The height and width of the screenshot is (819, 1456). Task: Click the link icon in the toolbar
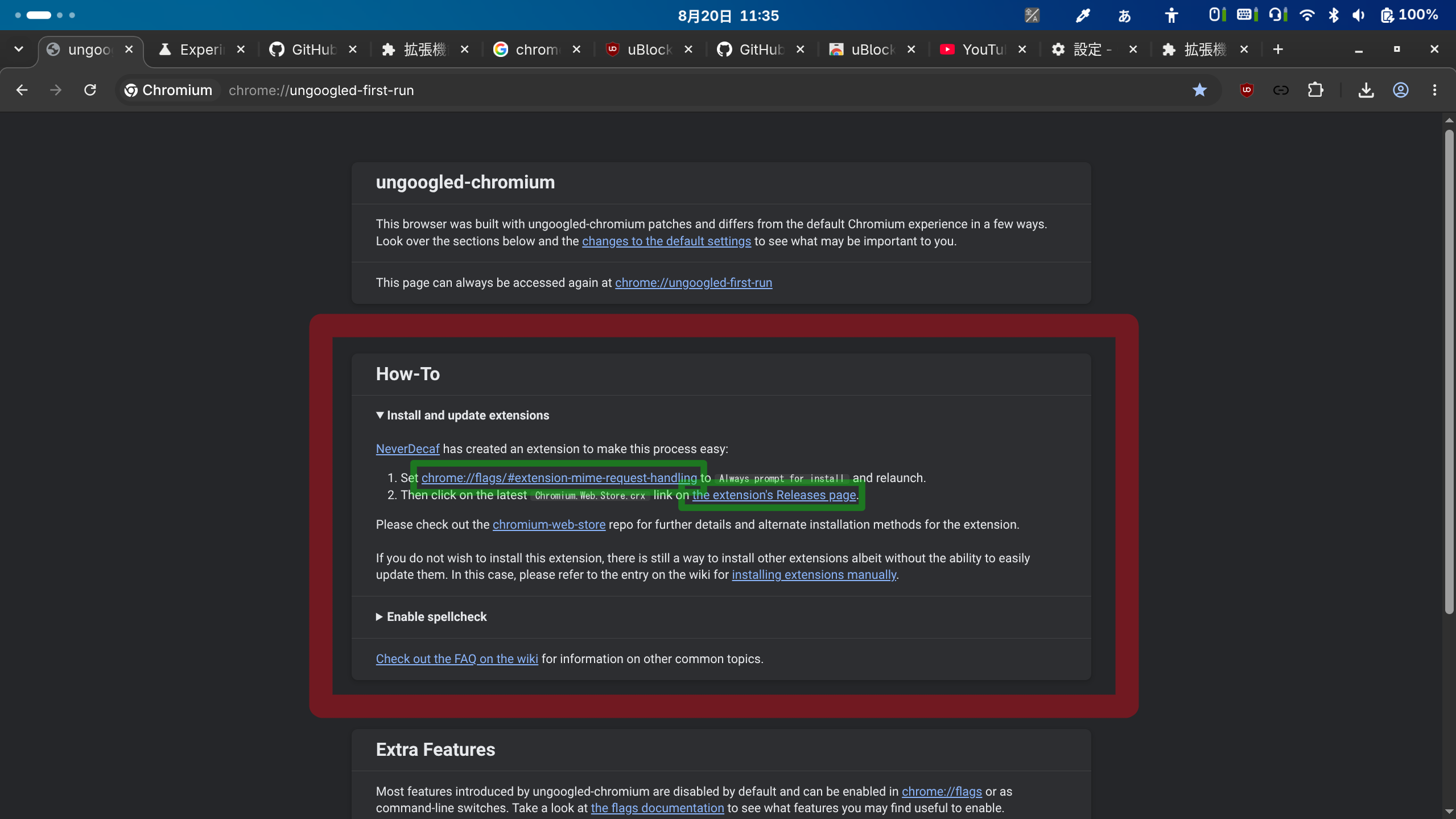coord(1281,90)
